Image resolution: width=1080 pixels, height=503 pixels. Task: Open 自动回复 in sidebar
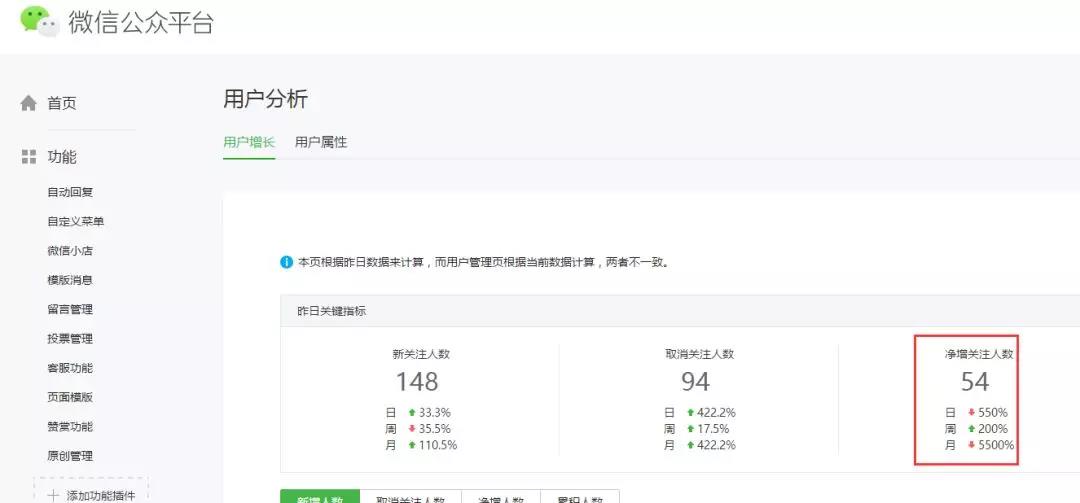[70, 192]
